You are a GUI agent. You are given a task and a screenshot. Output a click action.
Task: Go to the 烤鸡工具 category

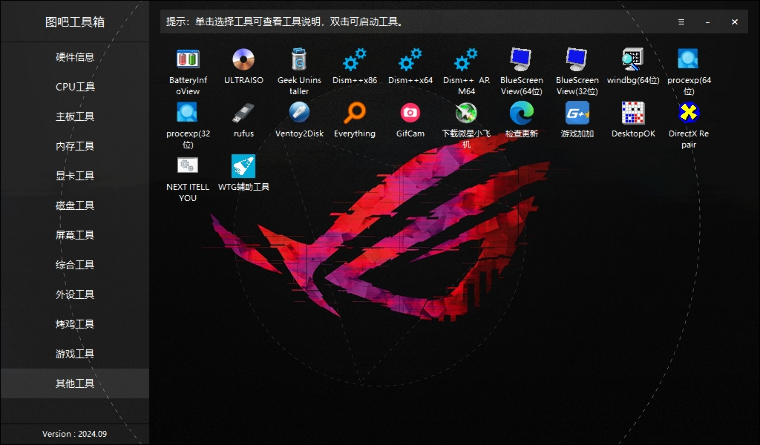75,324
